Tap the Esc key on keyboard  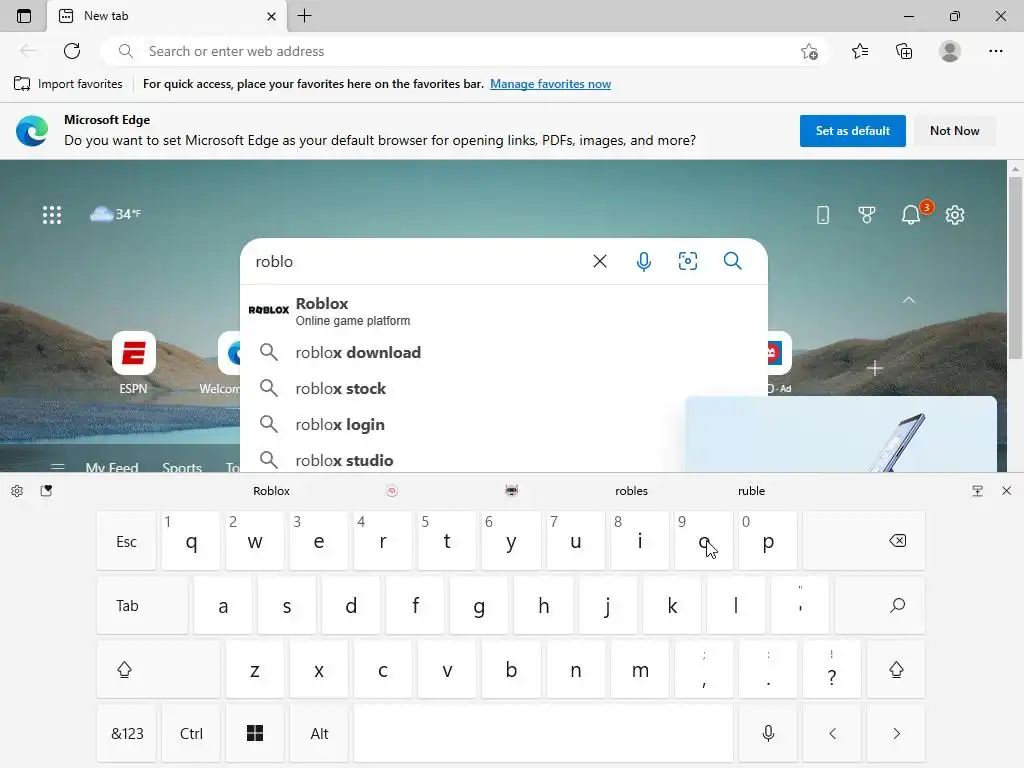(127, 541)
